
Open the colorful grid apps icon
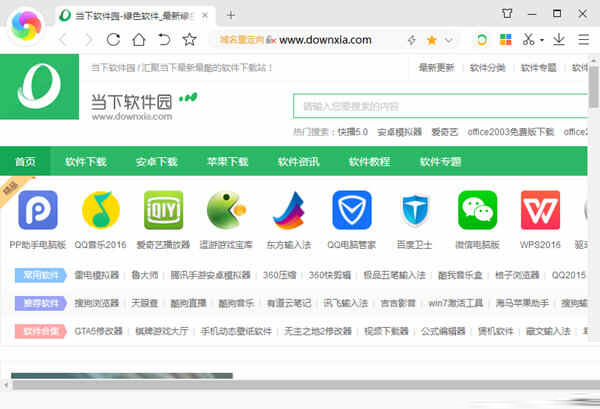pos(505,39)
